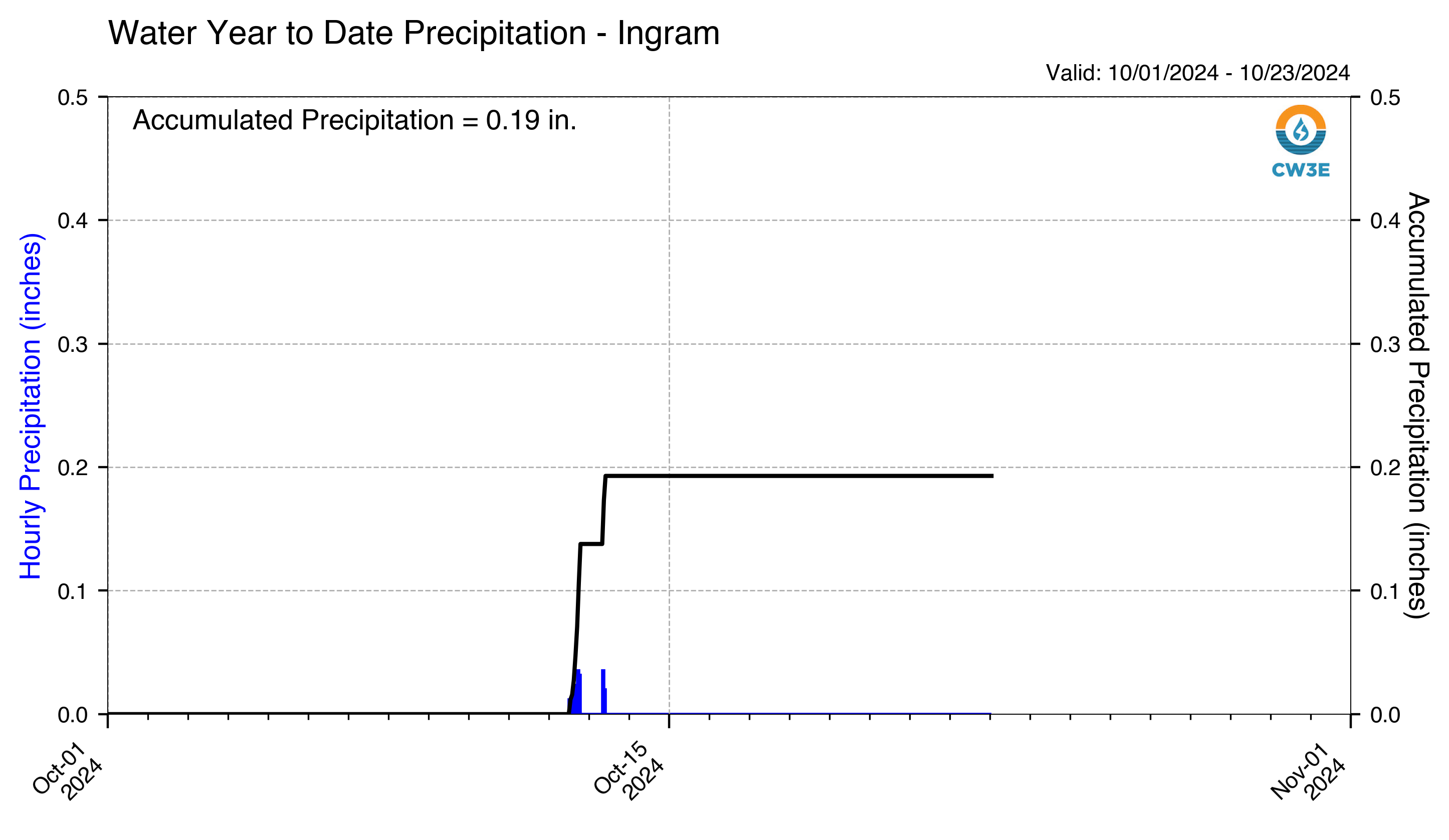Click the 'Valid: 10/01/2024 - 10/23/2024' date text
The height and width of the screenshot is (840, 1449).
pos(1198,73)
